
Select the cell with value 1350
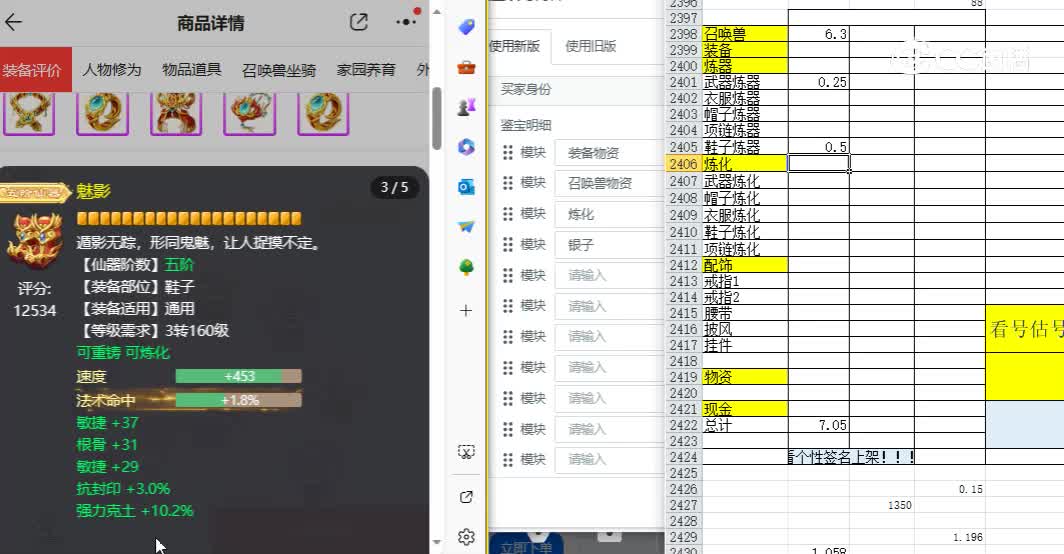click(x=882, y=505)
